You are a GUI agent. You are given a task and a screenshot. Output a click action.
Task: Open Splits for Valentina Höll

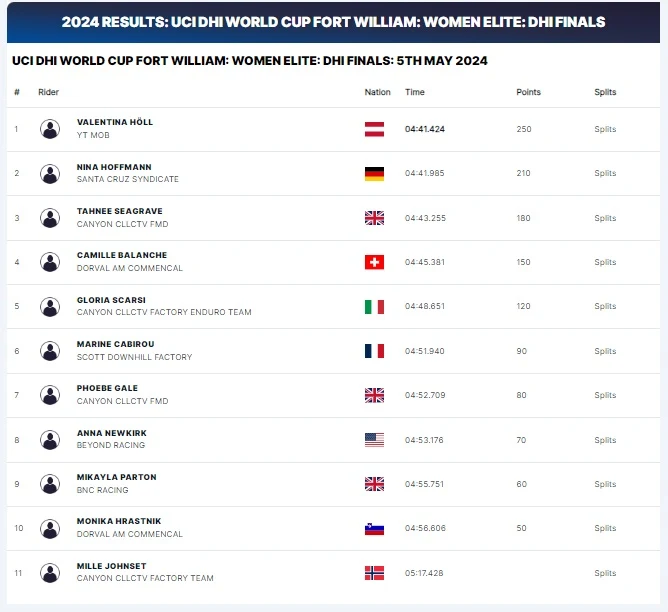605,129
